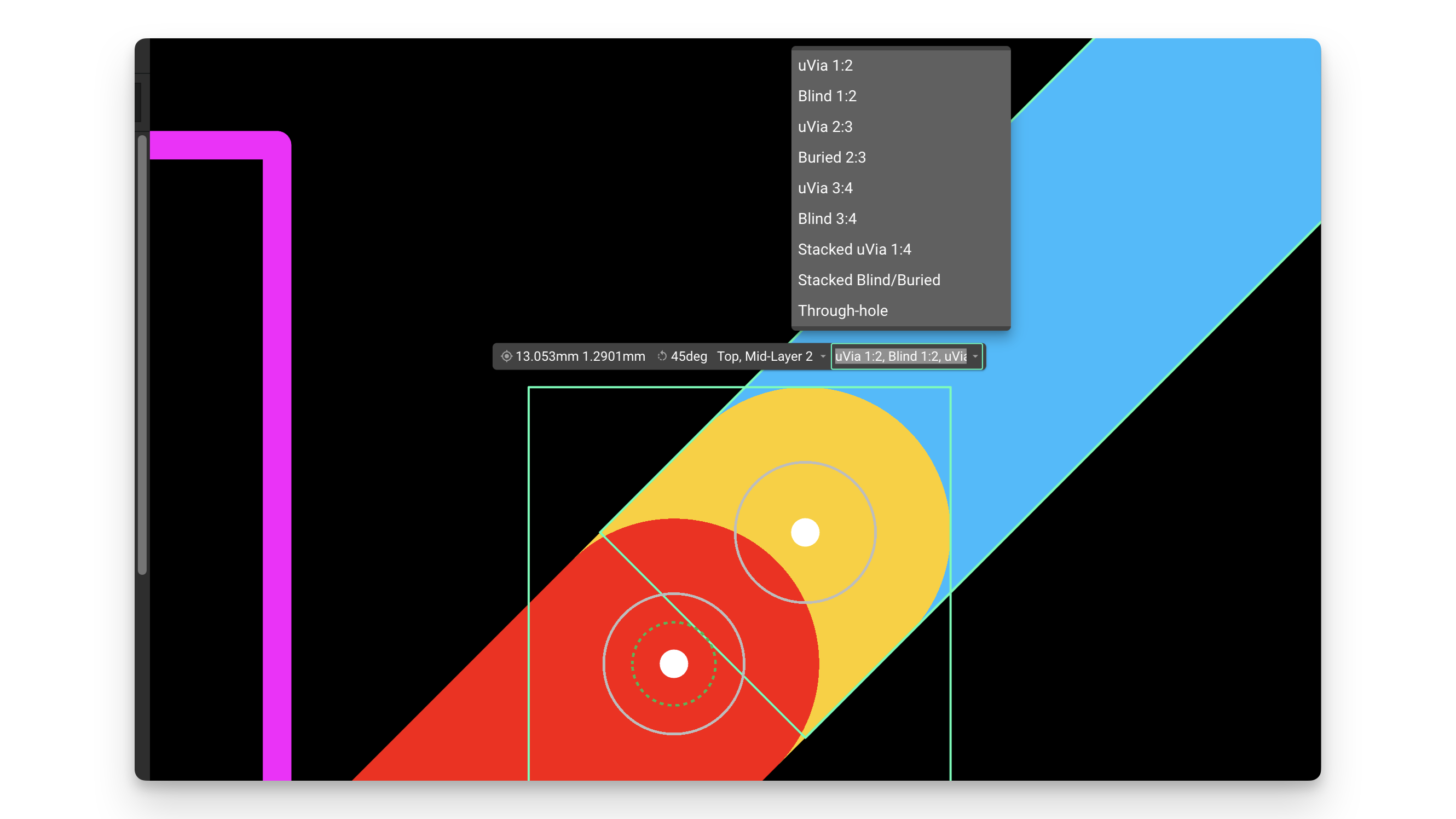Click the 13.053mm 1.2901mm coordinates
This screenshot has height=819, width=1456.
click(x=580, y=356)
